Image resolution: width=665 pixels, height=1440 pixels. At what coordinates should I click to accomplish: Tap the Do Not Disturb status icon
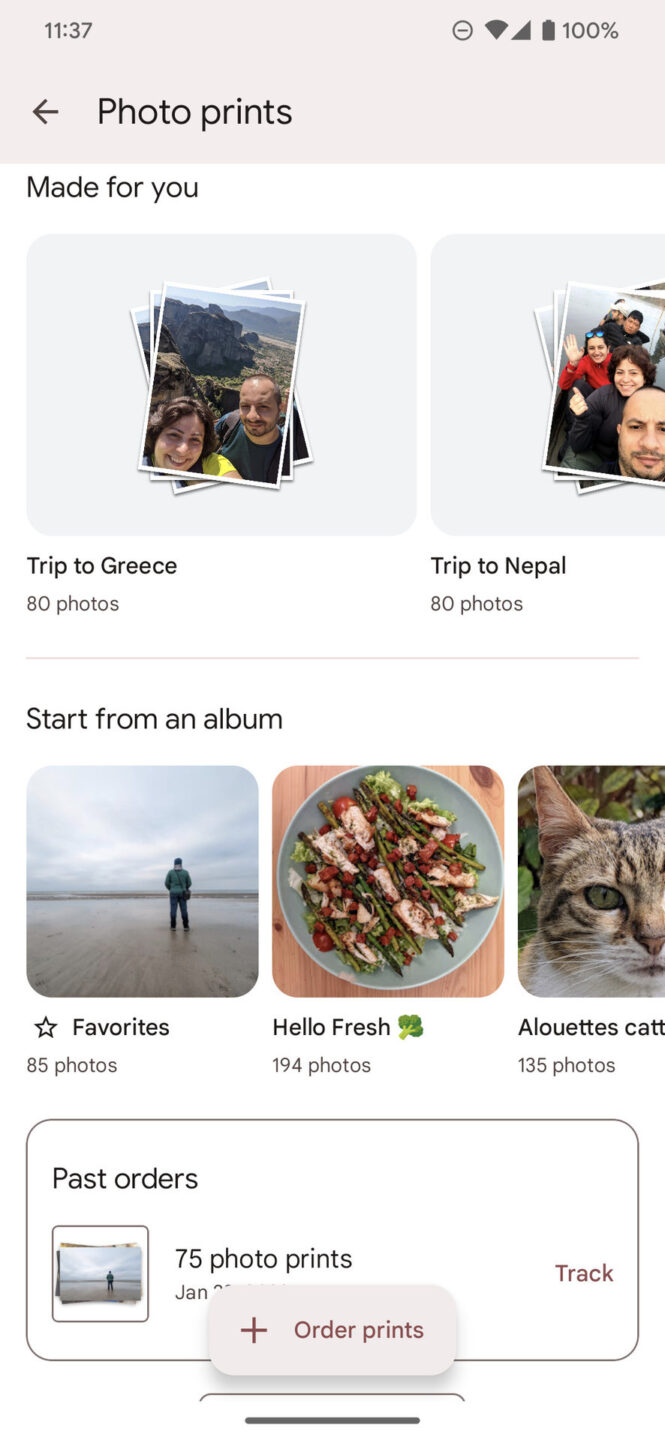click(x=462, y=30)
